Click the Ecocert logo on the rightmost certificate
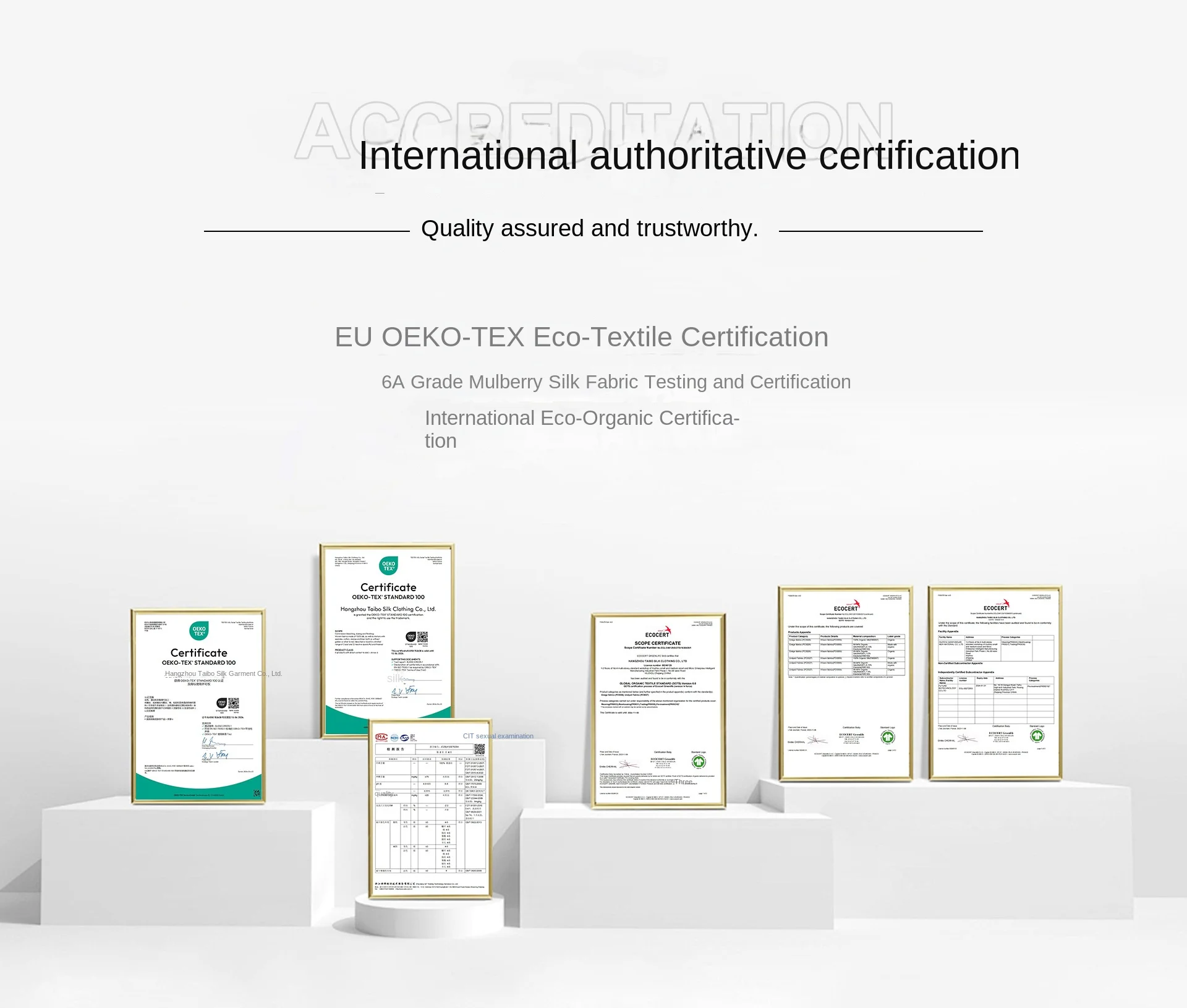The width and height of the screenshot is (1187, 1008). 996,606
